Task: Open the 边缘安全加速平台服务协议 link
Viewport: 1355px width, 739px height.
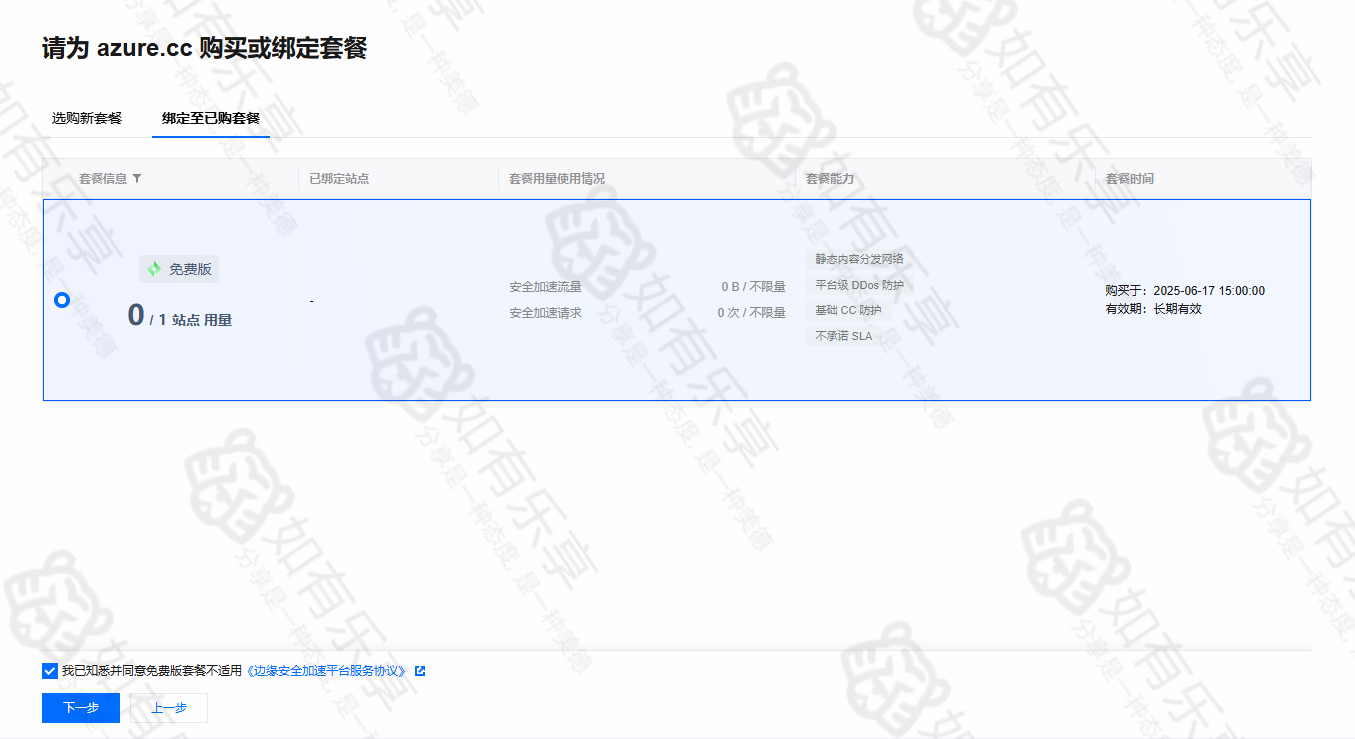Action: coord(327,671)
